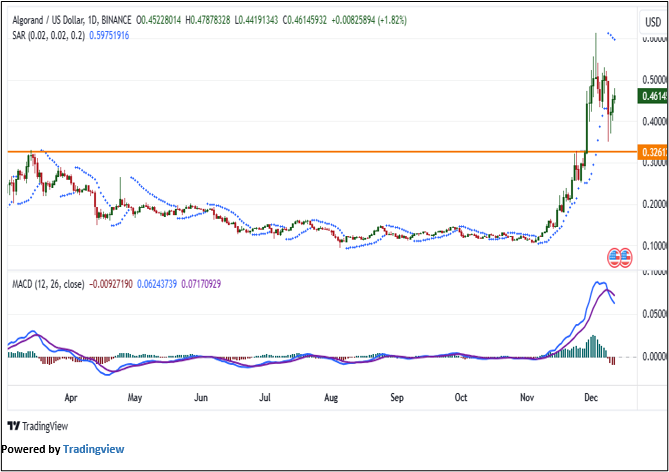This screenshot has width=669, height=472.
Task: Click the green current price label 0.4614
Action: tap(653, 96)
